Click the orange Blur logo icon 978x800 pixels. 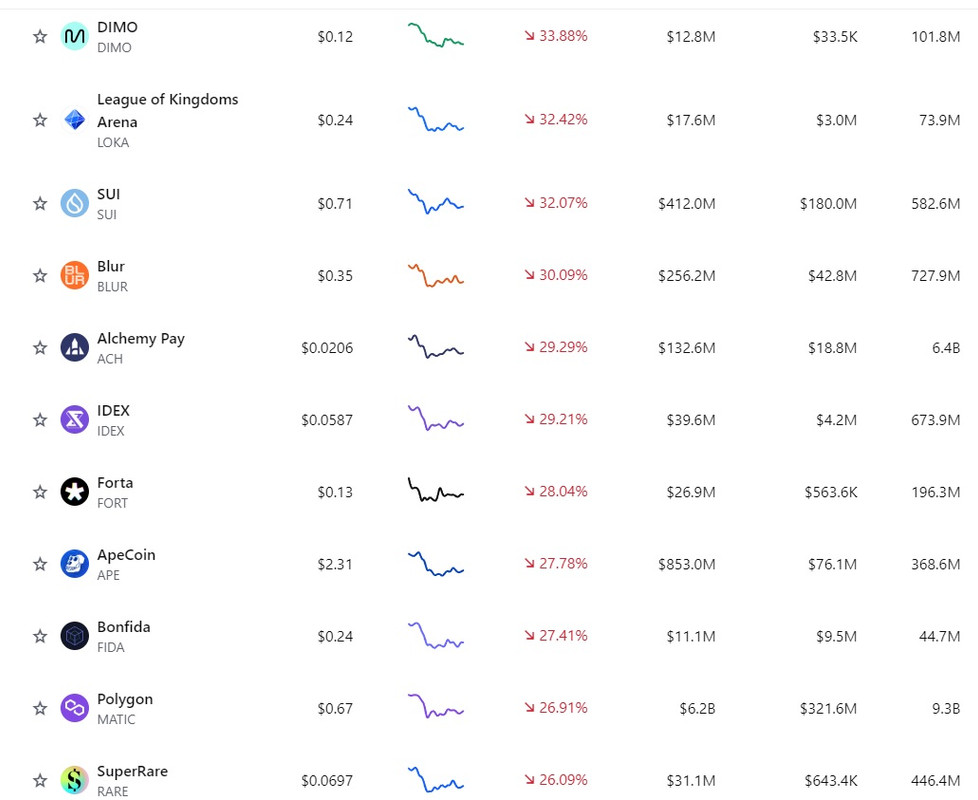[74, 276]
